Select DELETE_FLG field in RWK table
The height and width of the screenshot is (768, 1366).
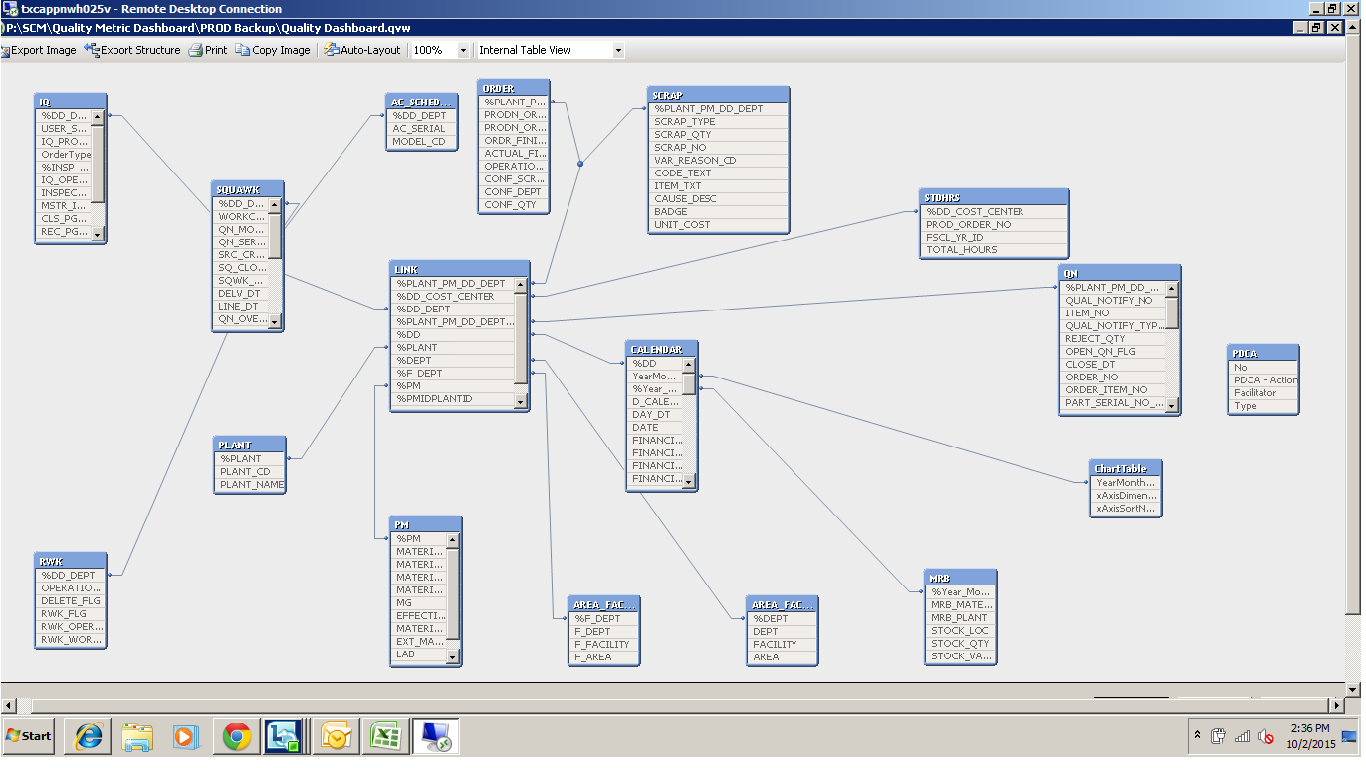click(70, 601)
